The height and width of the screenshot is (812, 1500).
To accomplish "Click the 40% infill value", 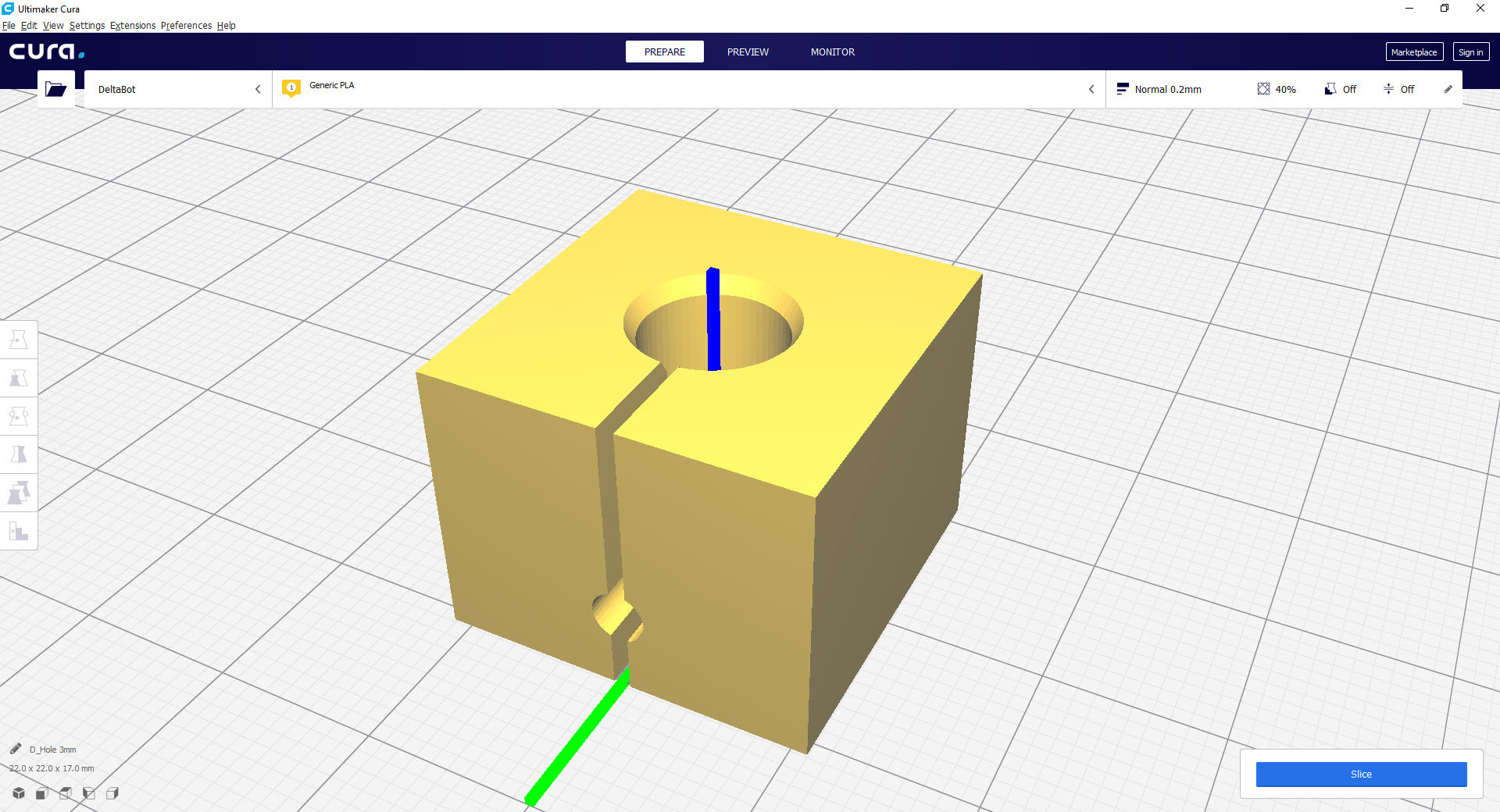I will tap(1285, 90).
